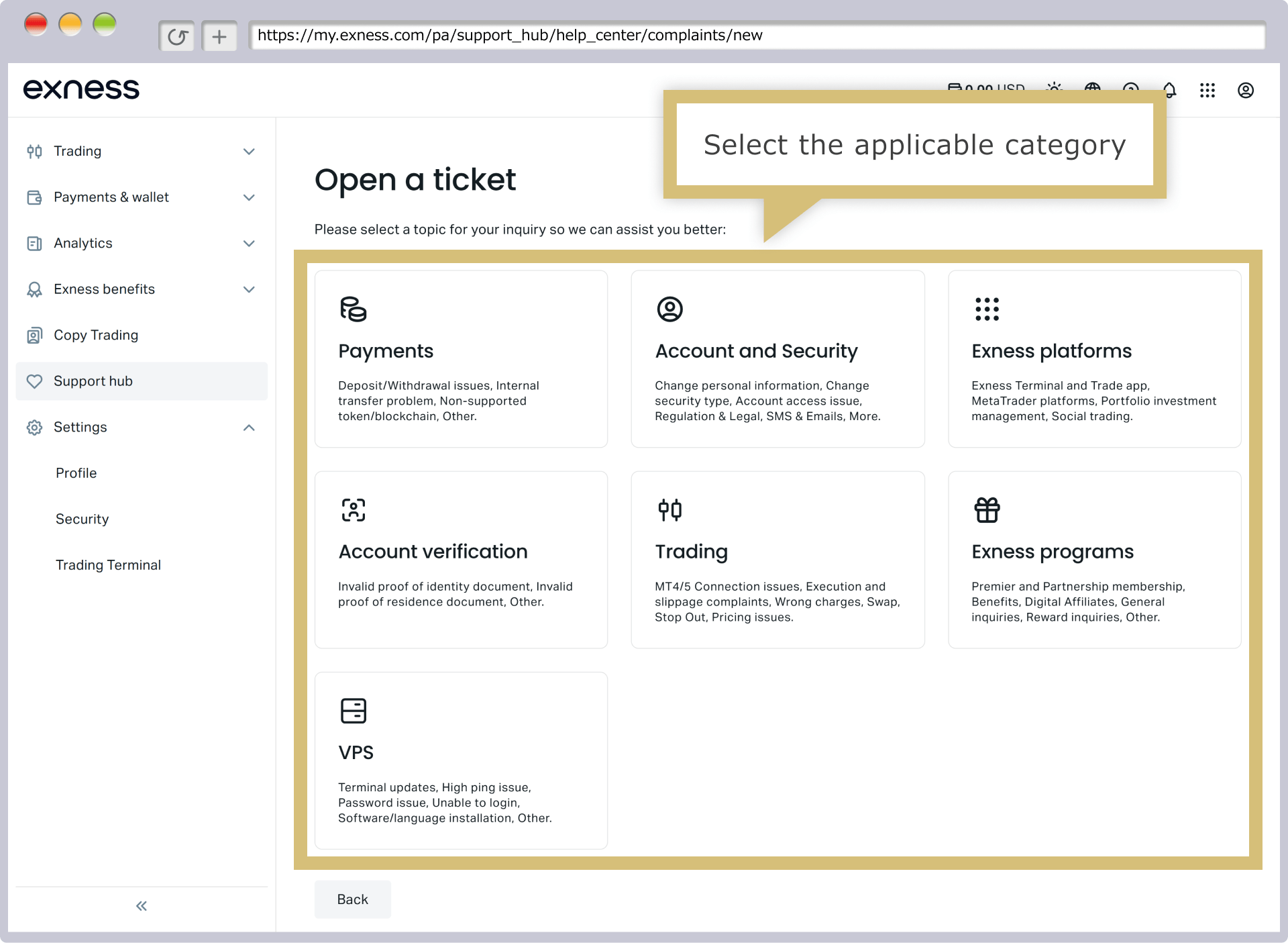This screenshot has width=1288, height=943.
Task: Open a new tab with the plus icon
Action: [x=219, y=36]
